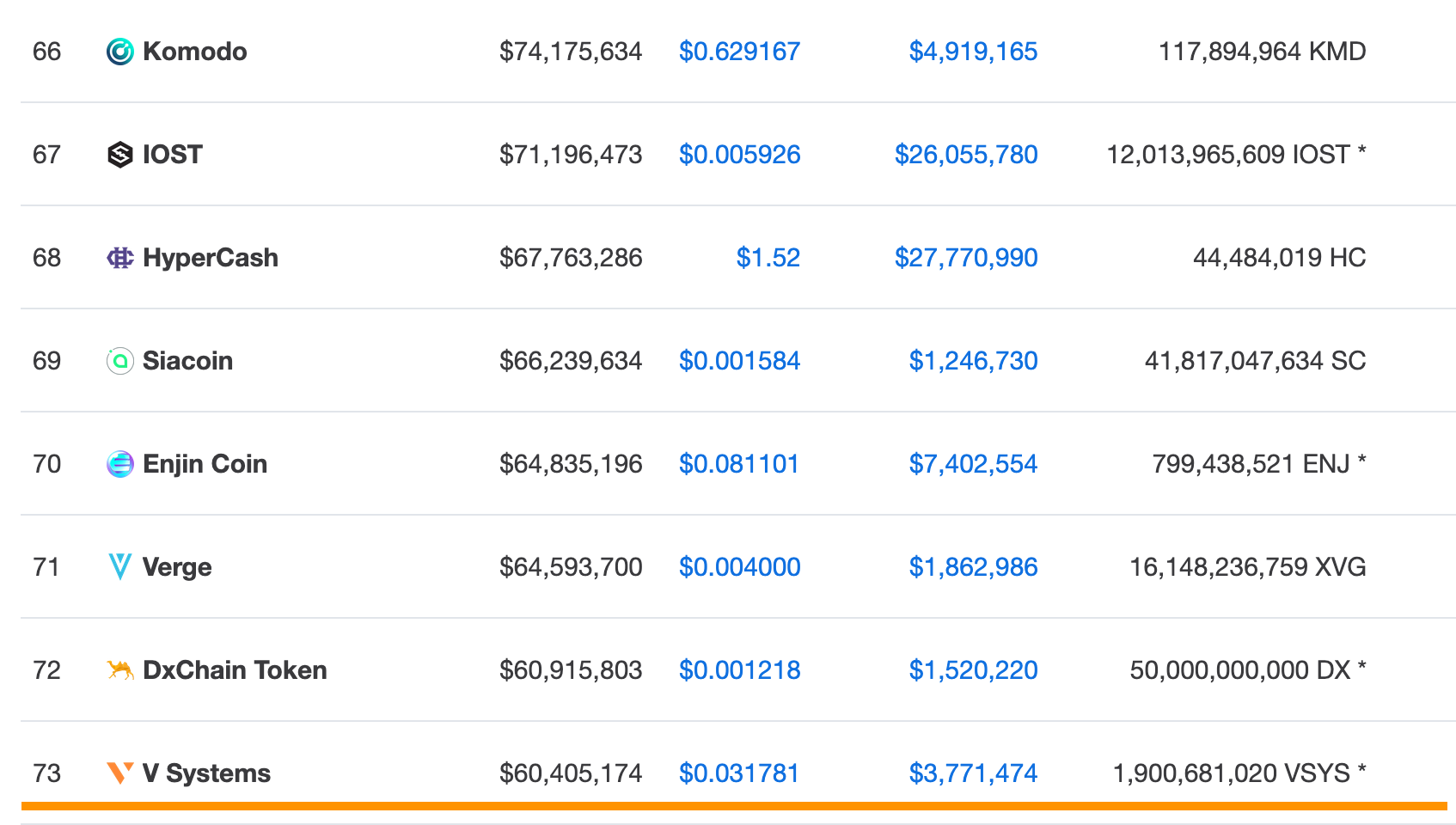Select Komodo market cap $74,175,634
The image size is (1456, 825).
[x=571, y=52]
